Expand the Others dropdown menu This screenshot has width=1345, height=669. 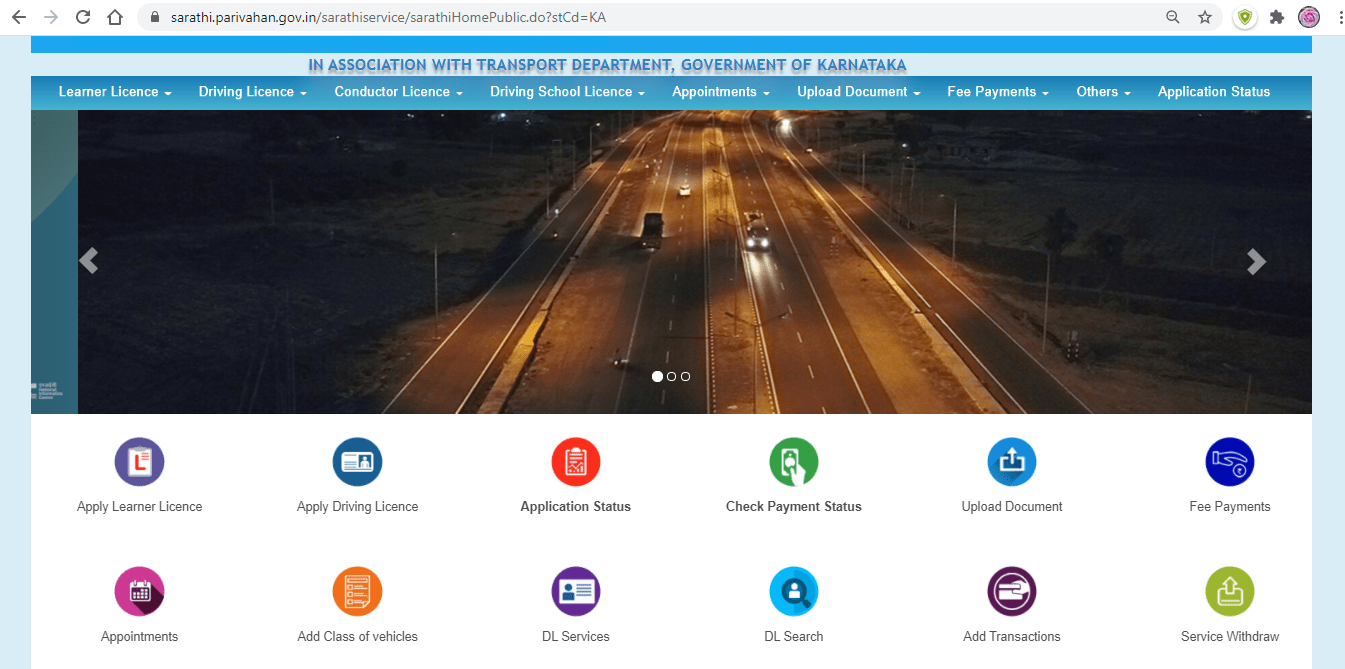coord(1103,92)
